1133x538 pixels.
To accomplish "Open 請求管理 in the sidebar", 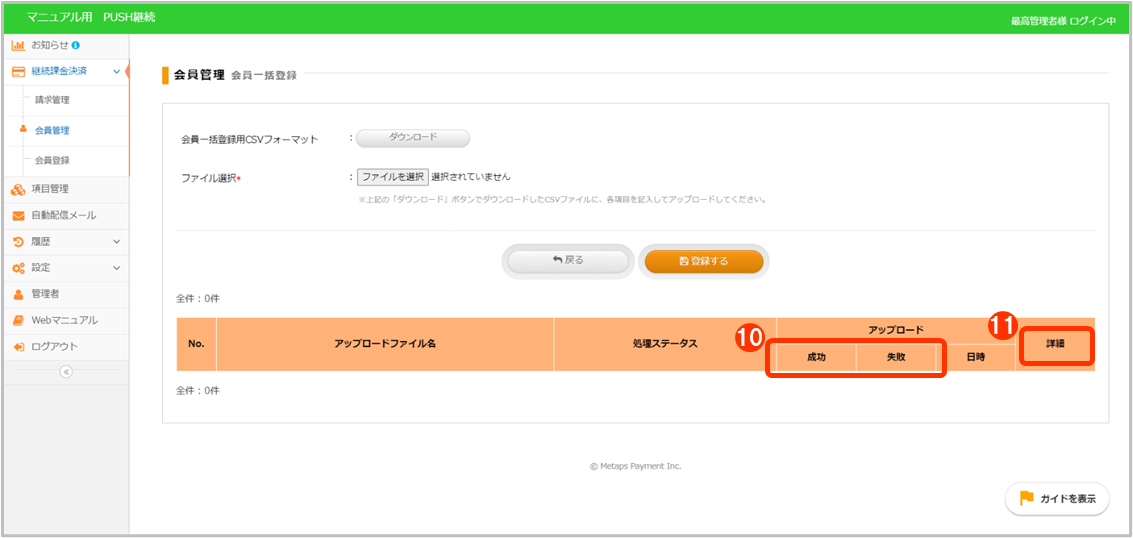I will [x=52, y=100].
